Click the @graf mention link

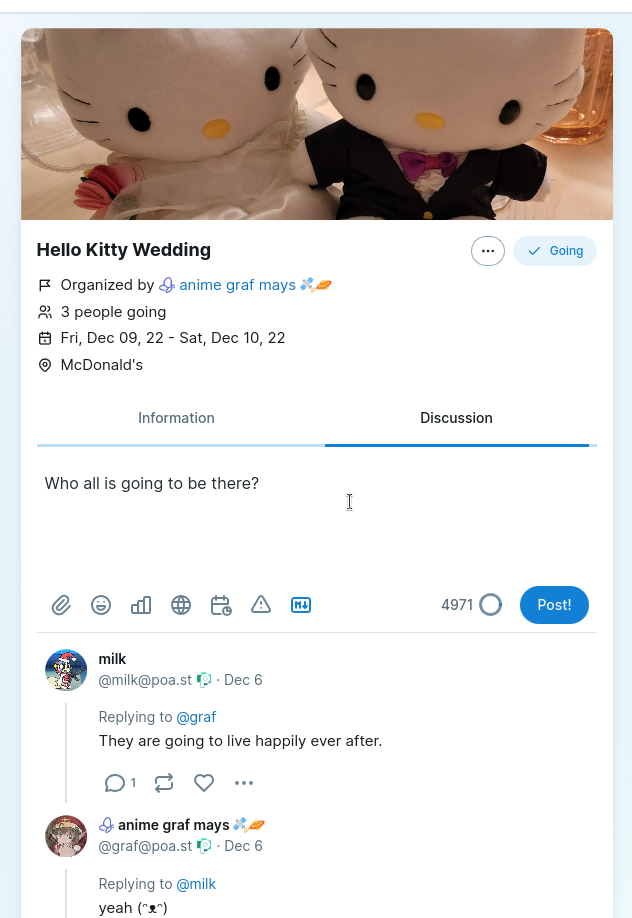(196, 717)
